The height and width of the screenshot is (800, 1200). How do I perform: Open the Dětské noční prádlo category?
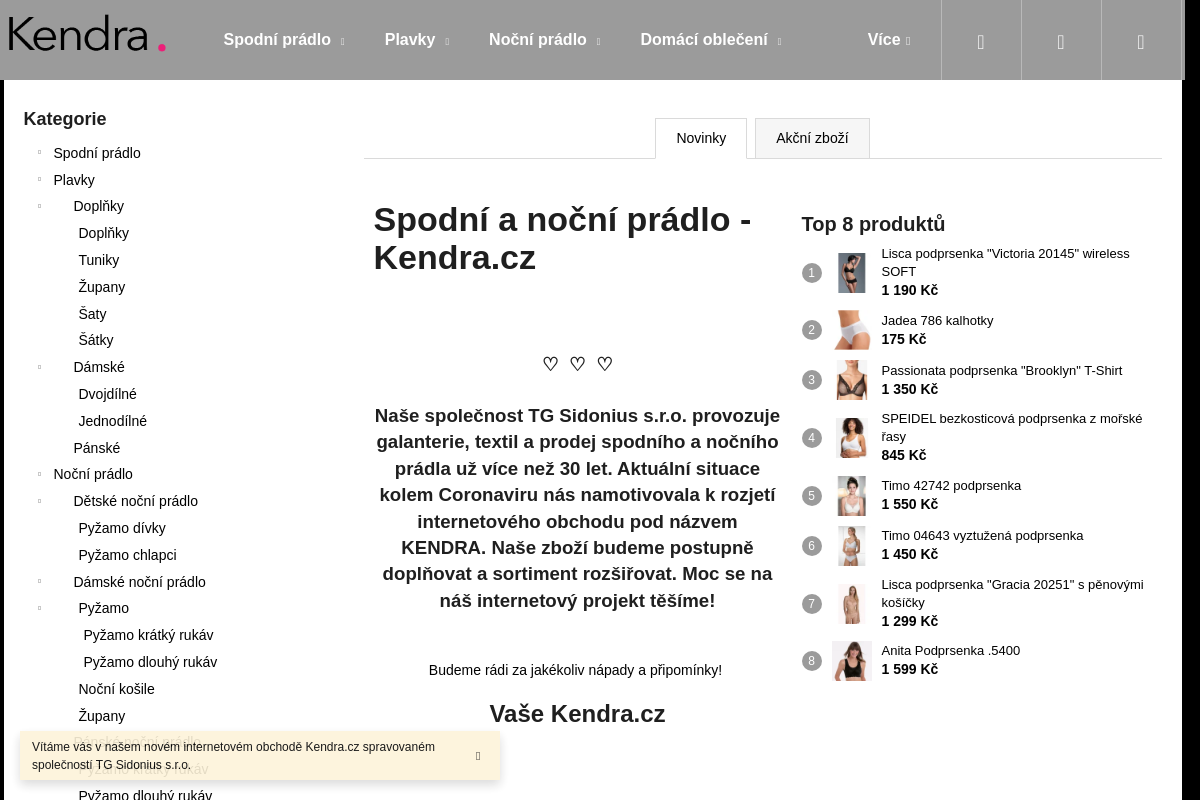pos(136,501)
